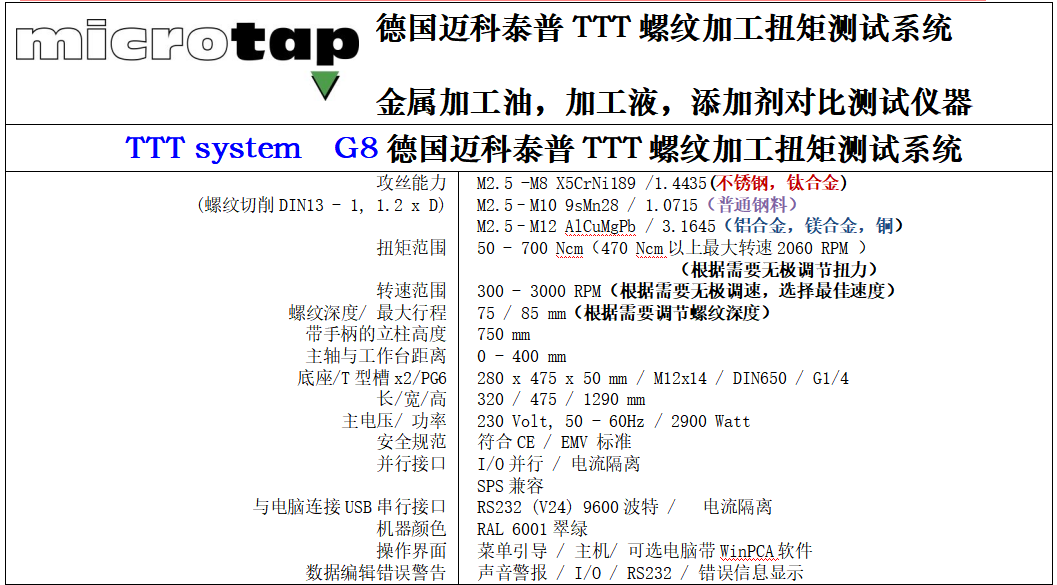Viewport: 1057px width, 585px height.
Task: Click value '0 - 400 mm'
Action: 521,357
